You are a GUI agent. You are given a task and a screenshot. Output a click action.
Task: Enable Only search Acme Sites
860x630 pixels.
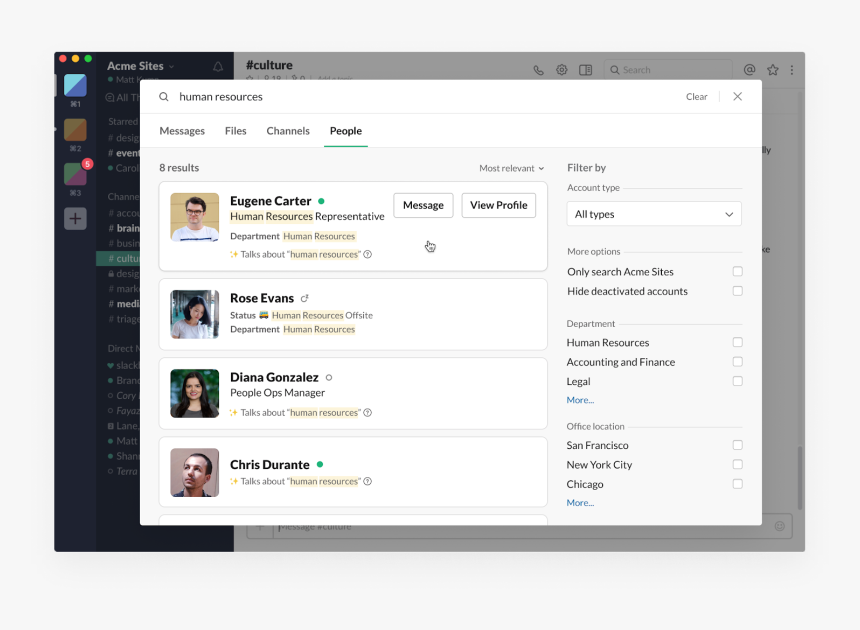pos(737,271)
